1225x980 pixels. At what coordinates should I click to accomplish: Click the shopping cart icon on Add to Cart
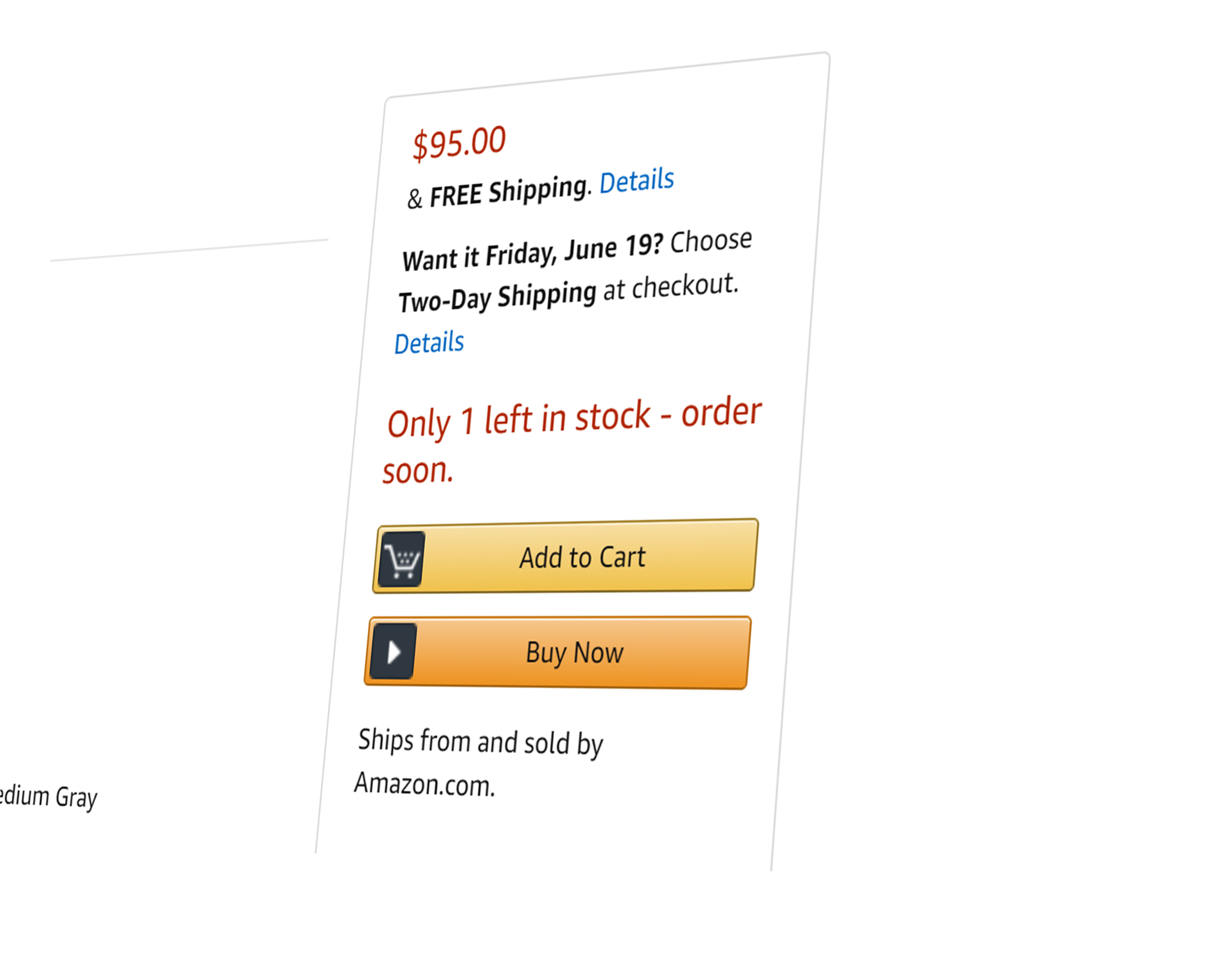(x=402, y=560)
